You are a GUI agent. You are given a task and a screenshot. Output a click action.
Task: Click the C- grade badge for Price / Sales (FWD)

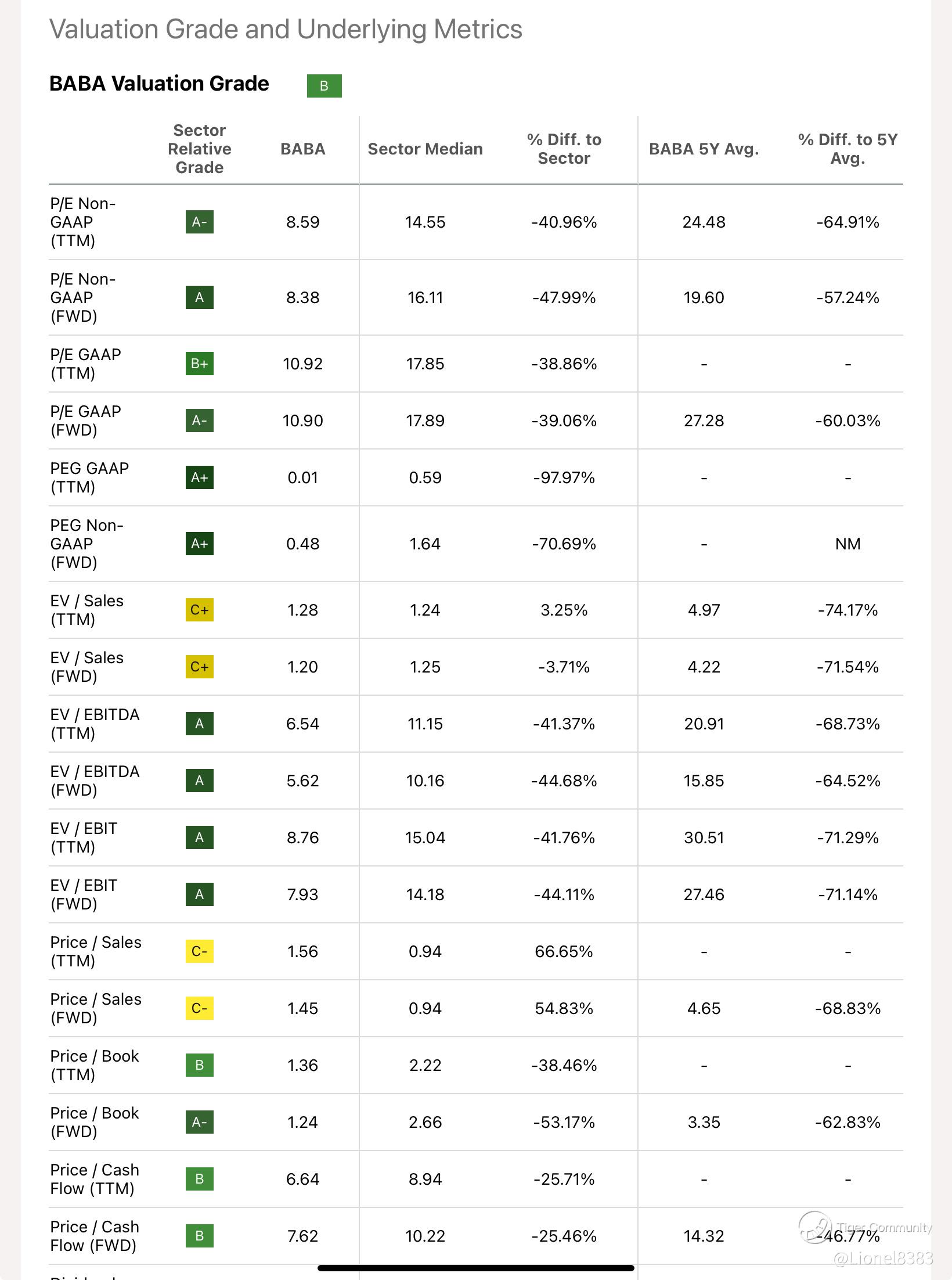[x=199, y=1008]
